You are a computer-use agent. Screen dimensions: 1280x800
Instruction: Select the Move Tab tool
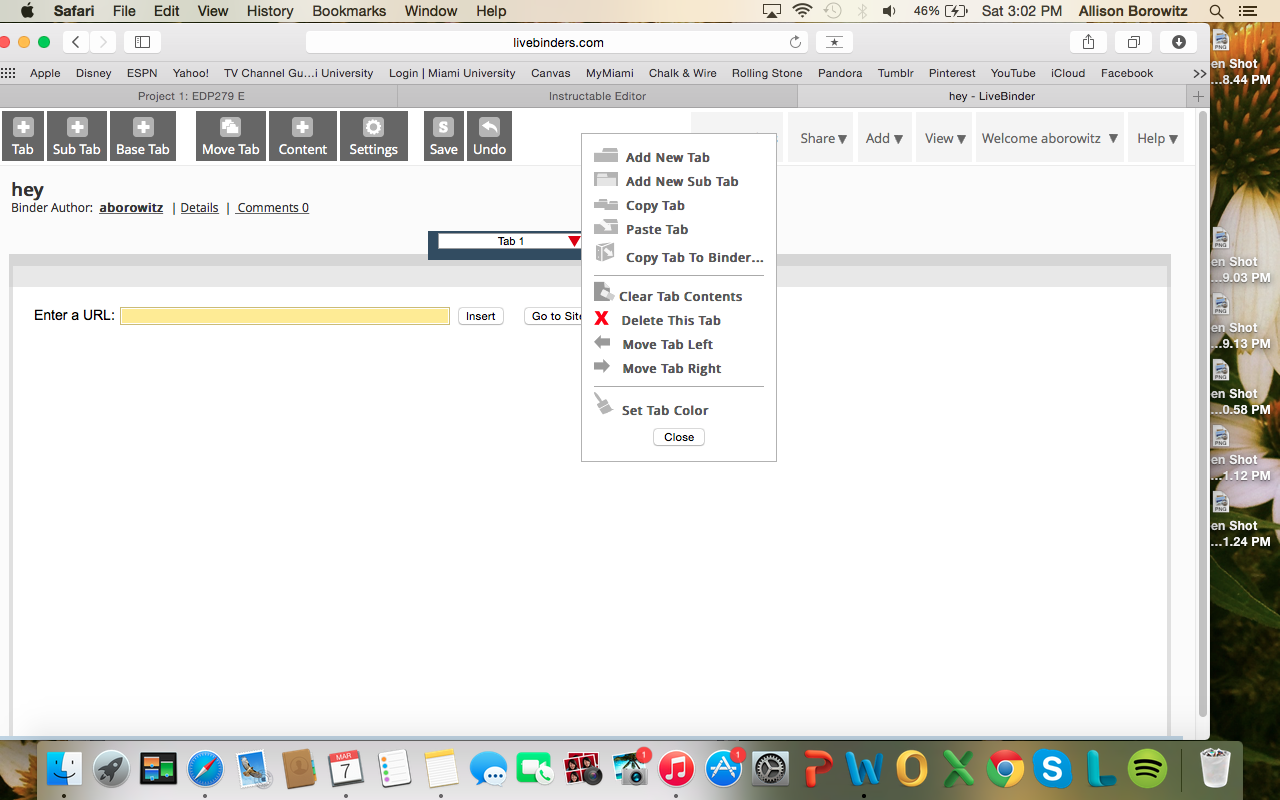pyautogui.click(x=230, y=135)
